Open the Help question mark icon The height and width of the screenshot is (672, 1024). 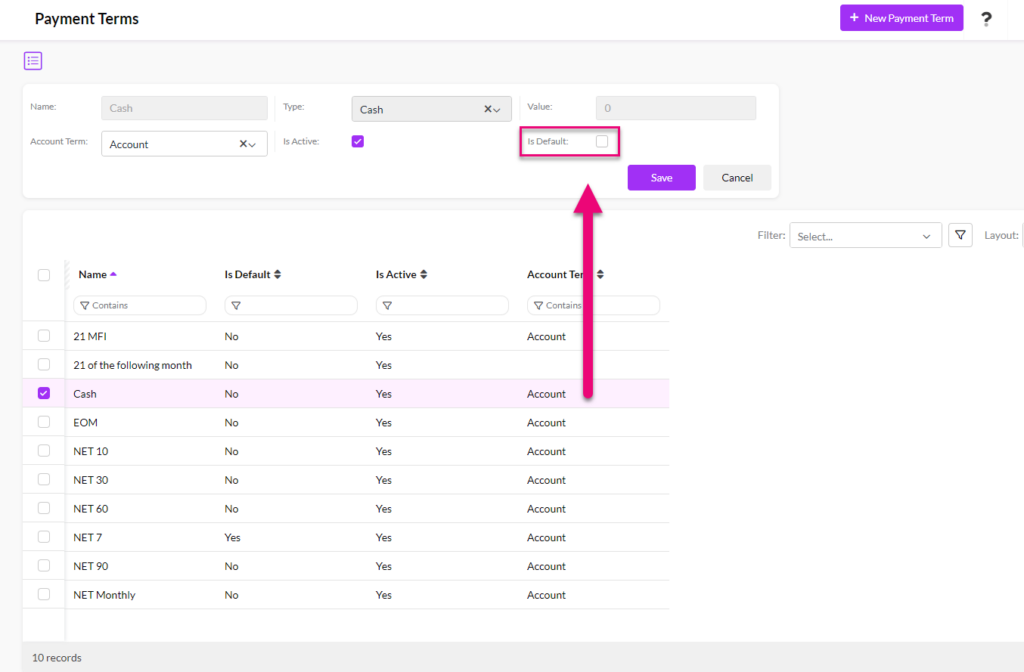(986, 18)
